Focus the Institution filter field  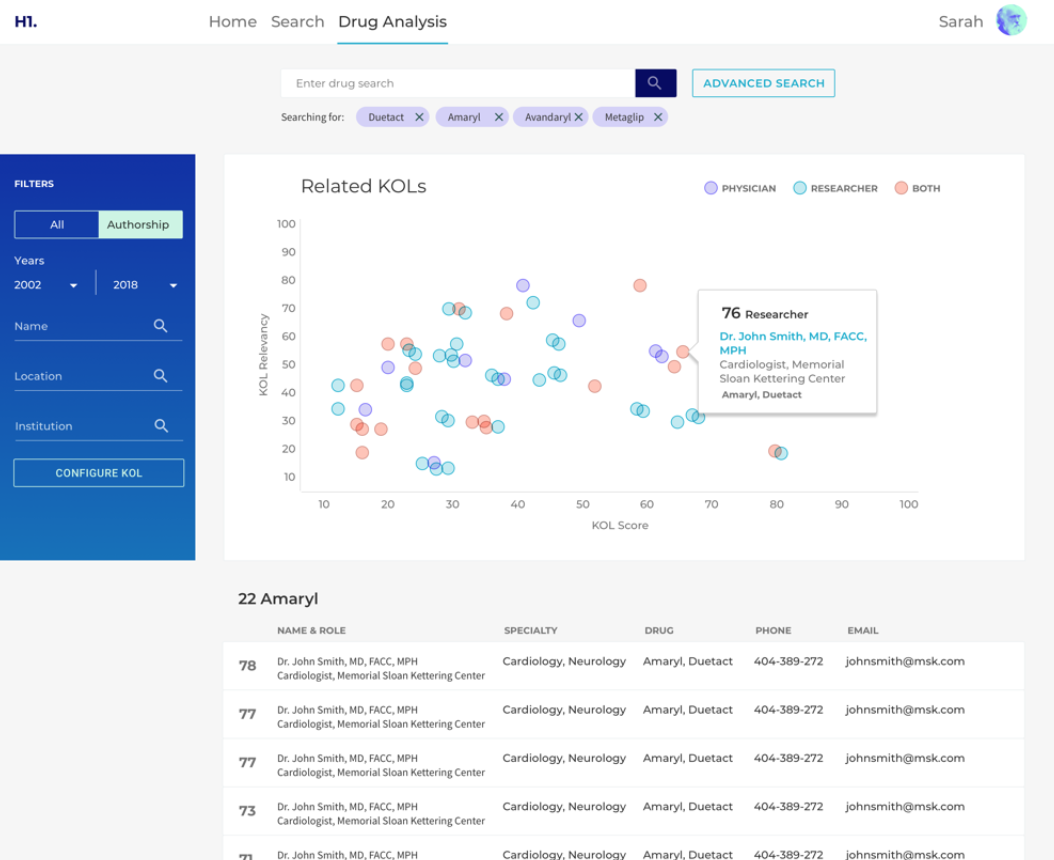(x=98, y=426)
